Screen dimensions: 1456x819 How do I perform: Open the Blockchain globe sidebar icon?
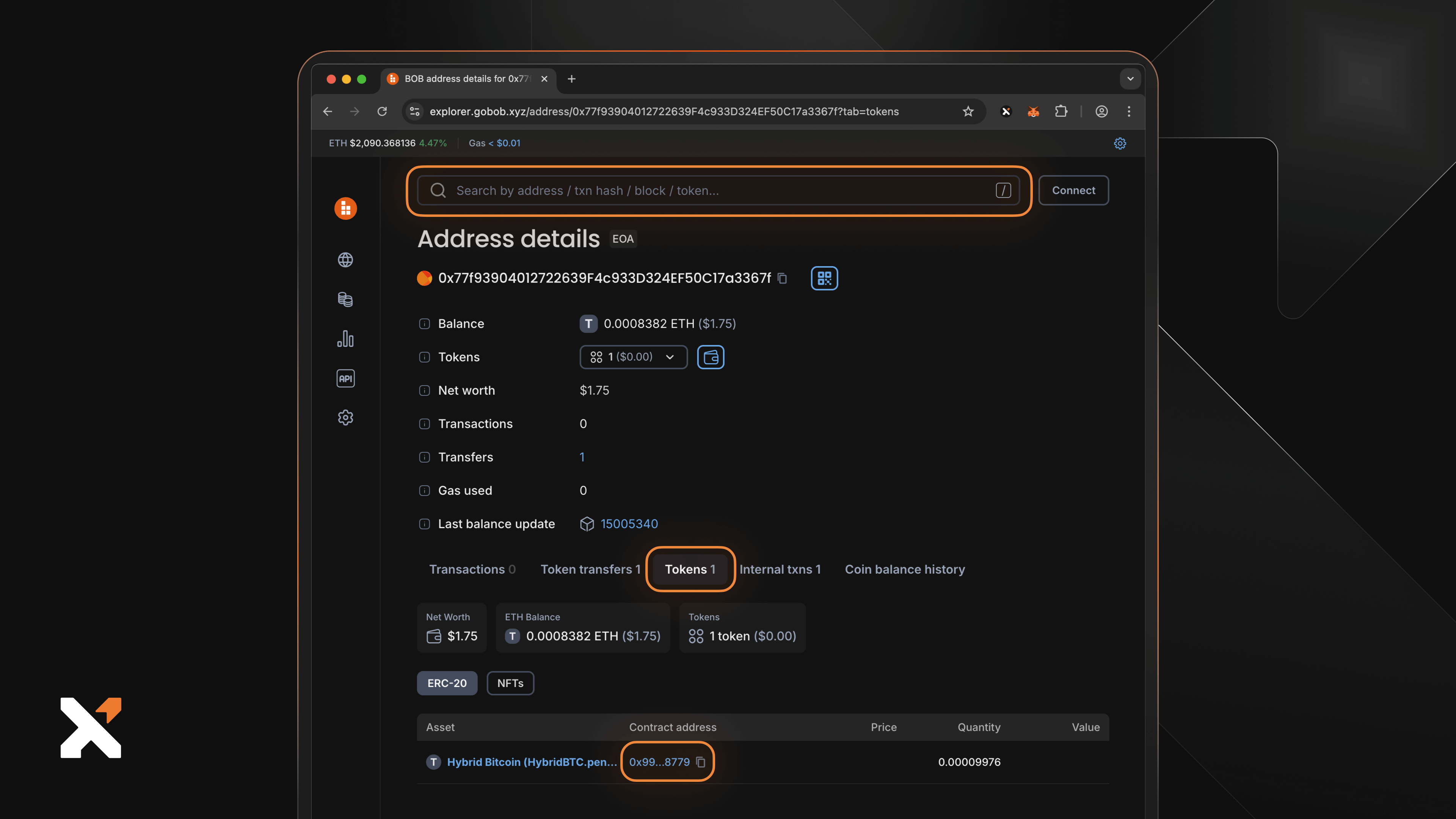coord(345,259)
